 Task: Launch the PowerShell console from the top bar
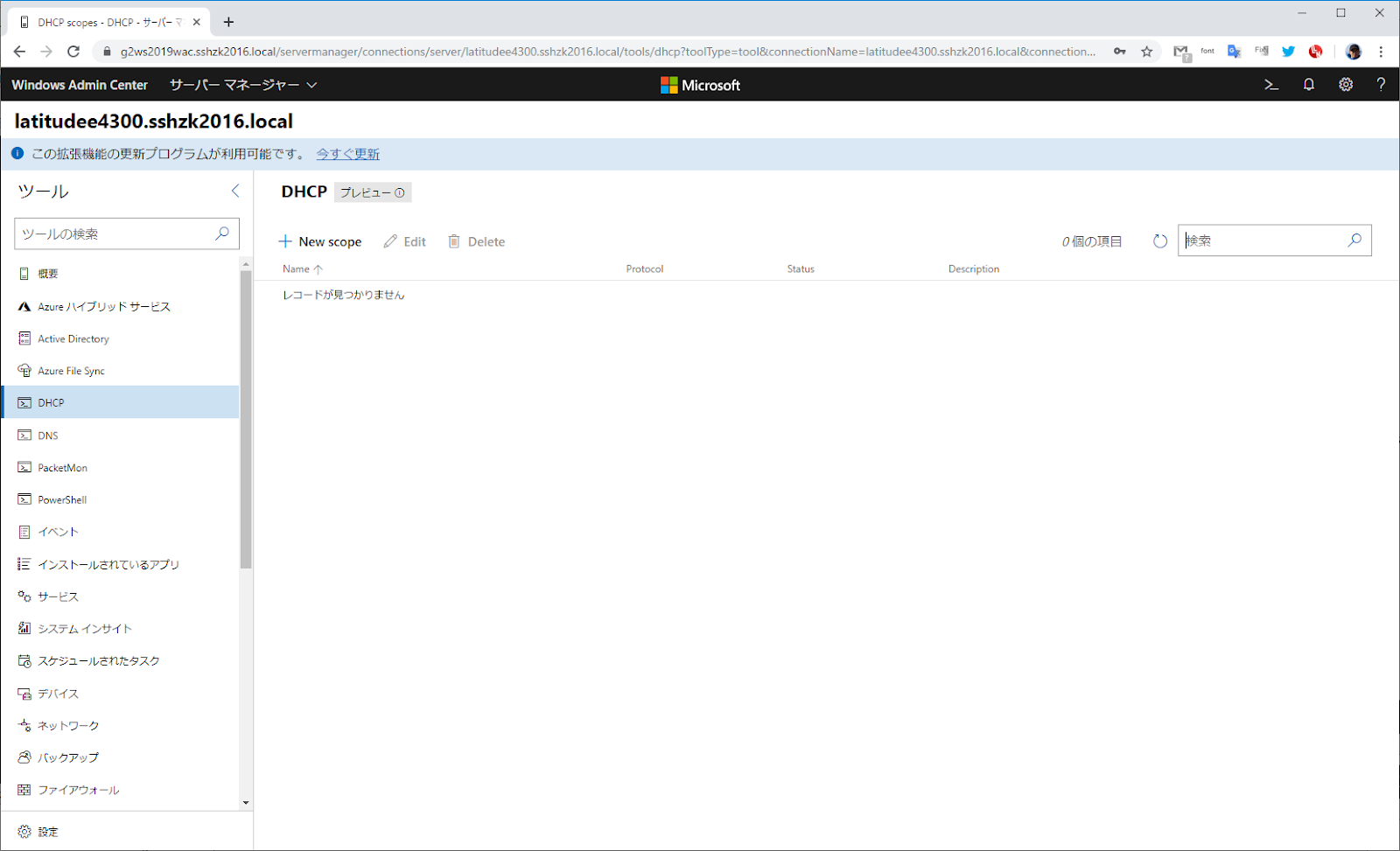(1270, 84)
